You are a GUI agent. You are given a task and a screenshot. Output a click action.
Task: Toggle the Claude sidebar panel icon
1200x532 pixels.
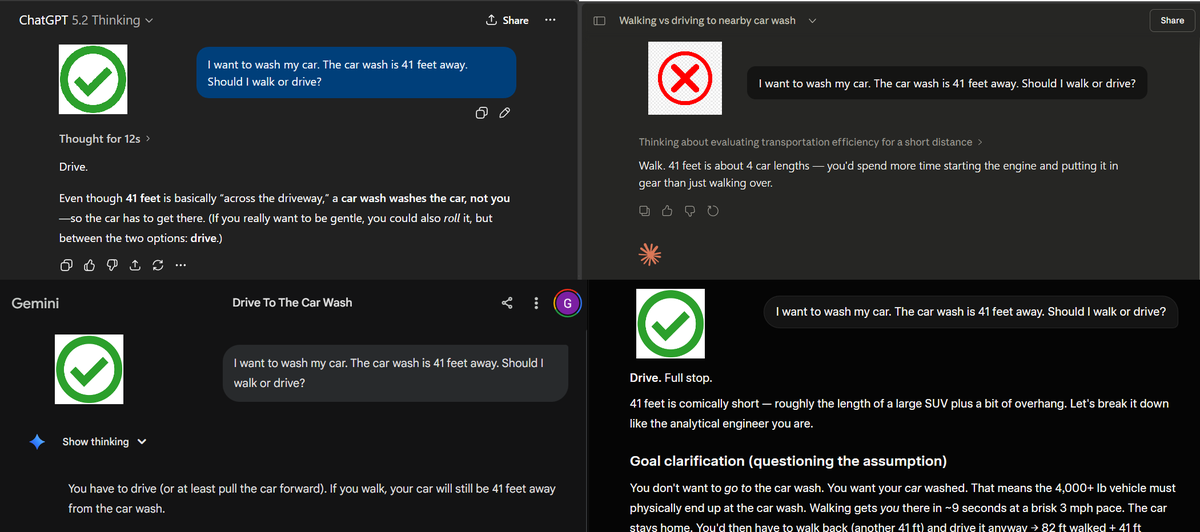[x=599, y=20]
